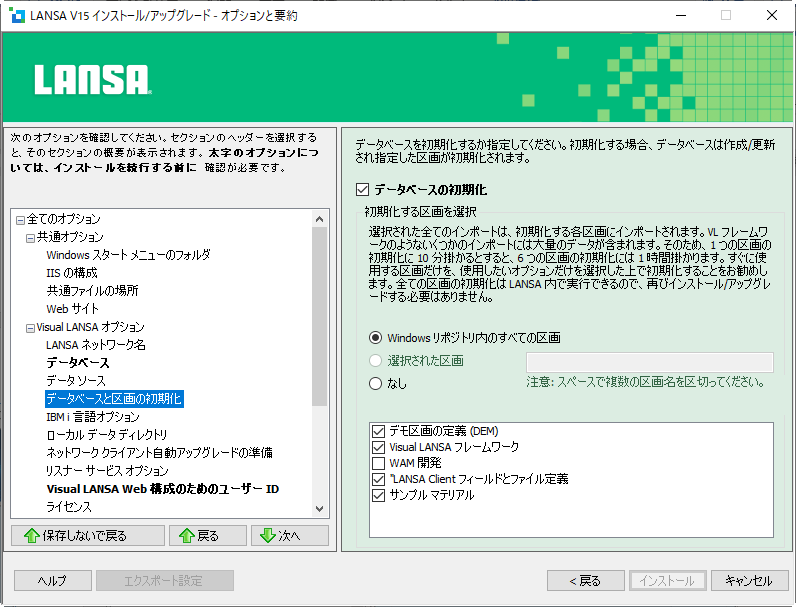The width and height of the screenshot is (796, 607).
Task: Click エクスポート設定 button
Action: [x=165, y=581]
